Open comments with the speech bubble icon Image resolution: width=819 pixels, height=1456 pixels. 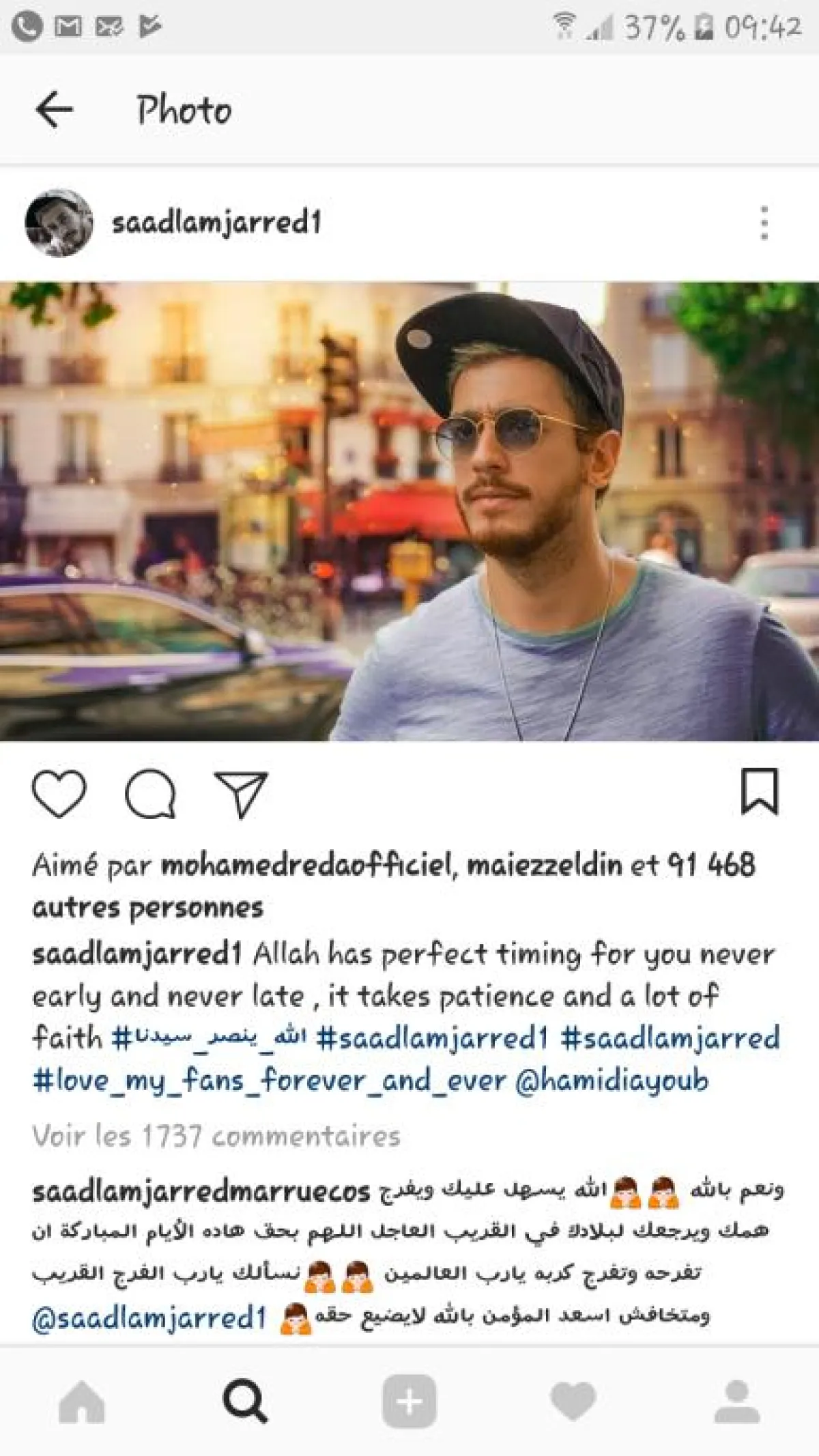(151, 794)
